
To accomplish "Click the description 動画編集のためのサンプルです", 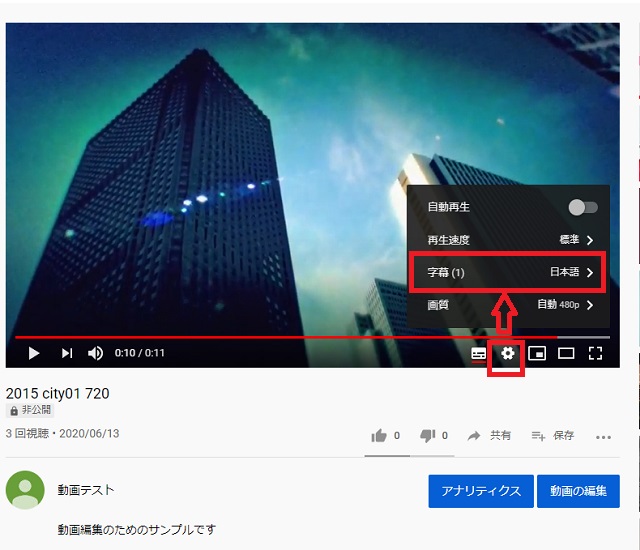I will [137, 530].
